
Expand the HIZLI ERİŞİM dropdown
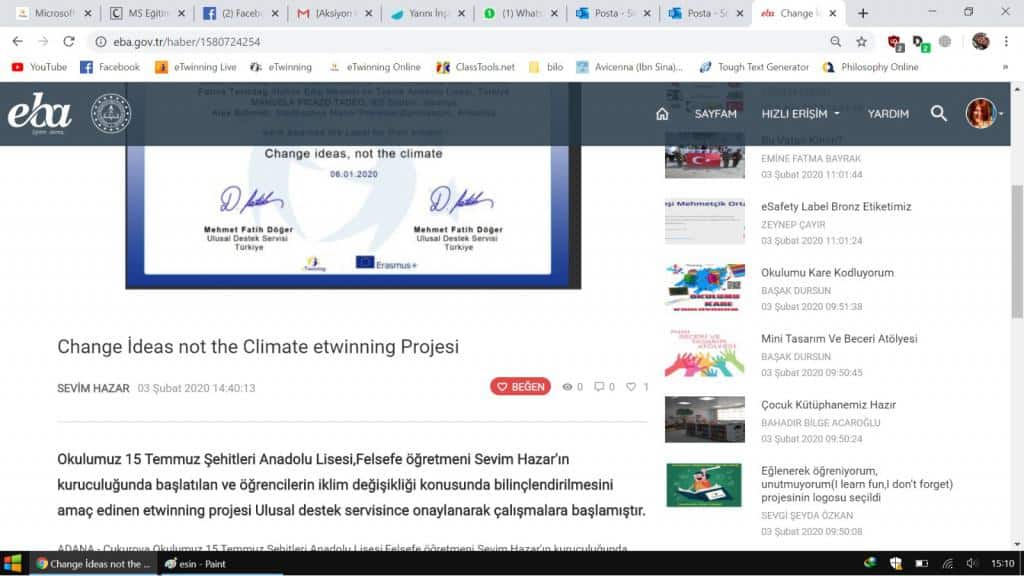(801, 114)
